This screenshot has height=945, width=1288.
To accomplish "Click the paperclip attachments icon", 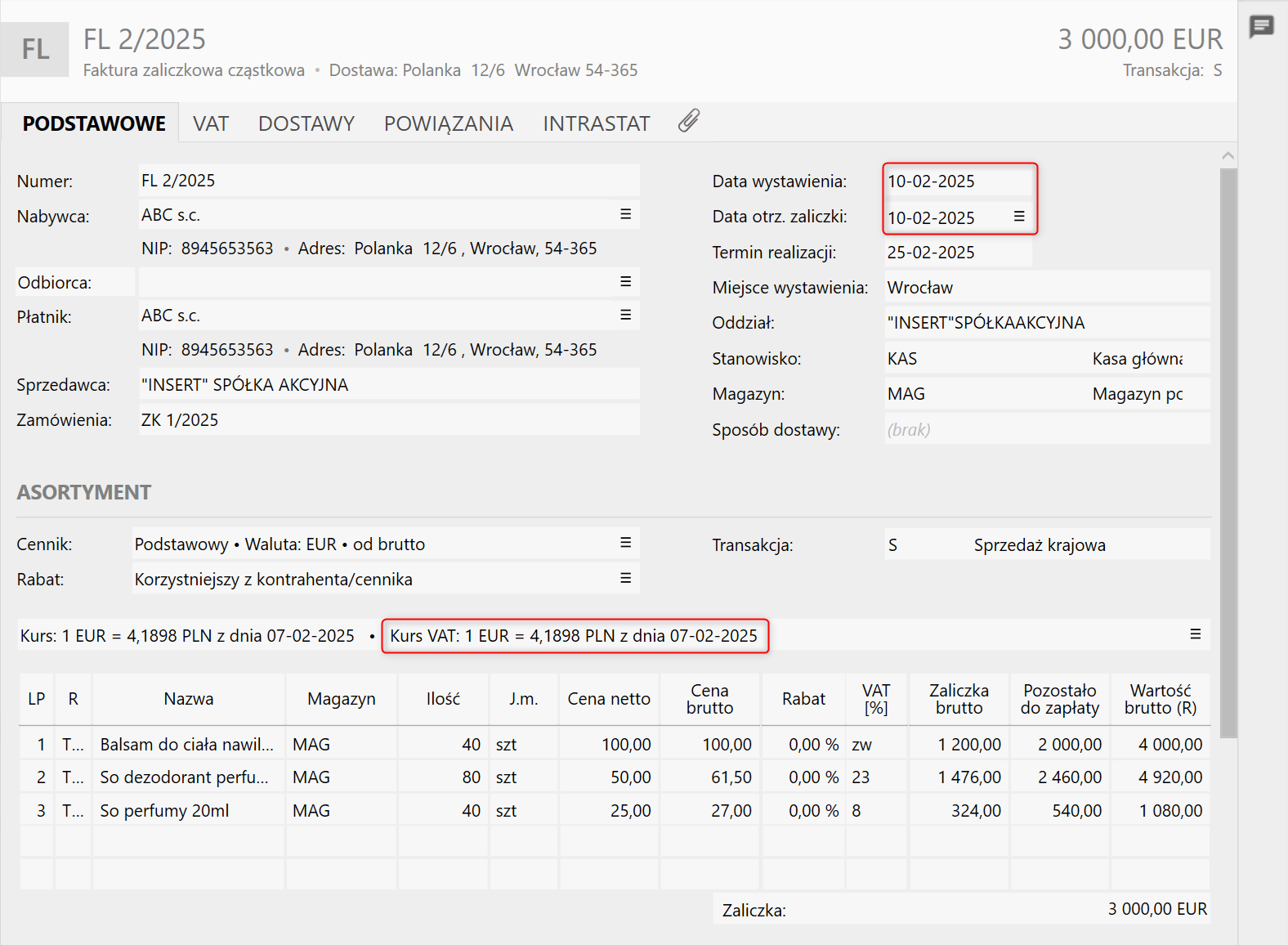I will point(689,122).
